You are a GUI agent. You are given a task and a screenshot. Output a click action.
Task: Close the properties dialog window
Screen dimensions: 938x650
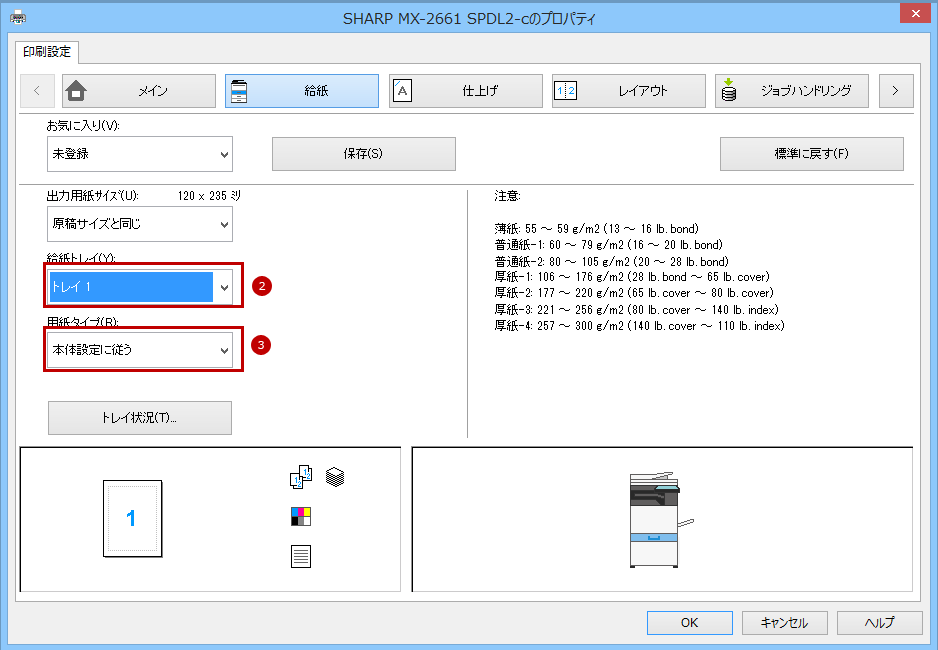pos(915,13)
